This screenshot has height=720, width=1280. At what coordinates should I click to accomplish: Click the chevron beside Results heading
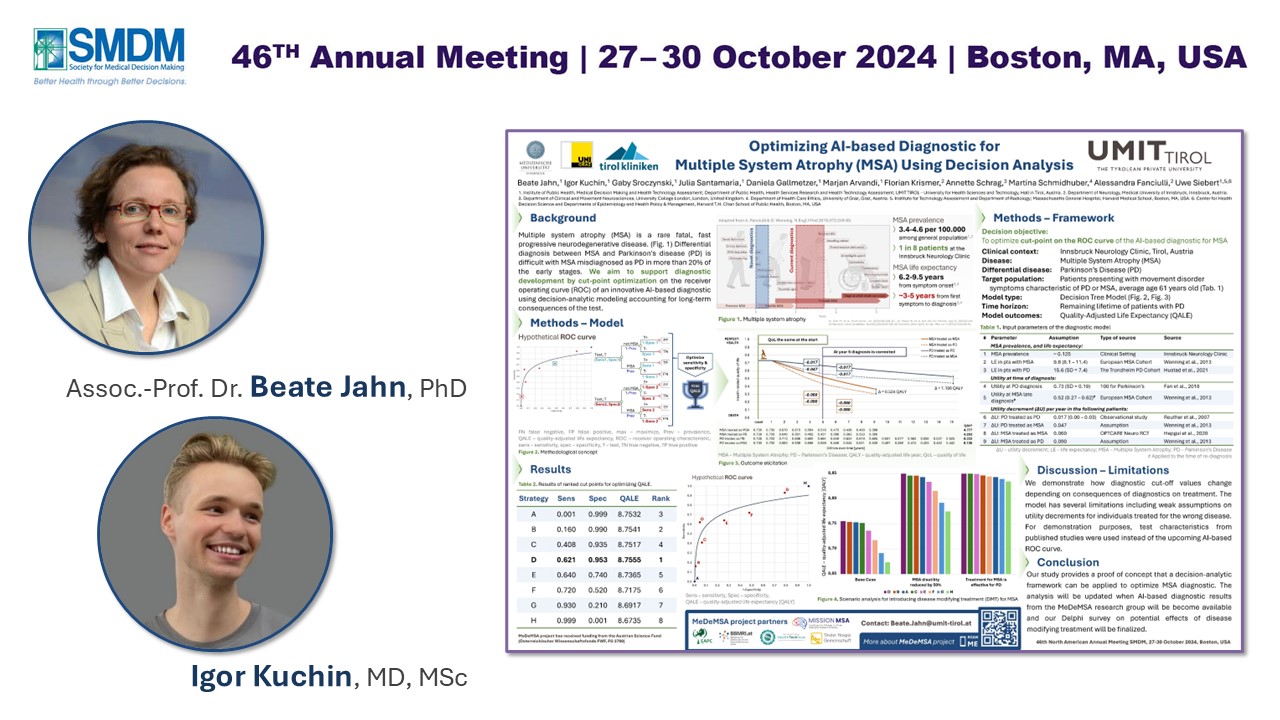click(x=522, y=469)
